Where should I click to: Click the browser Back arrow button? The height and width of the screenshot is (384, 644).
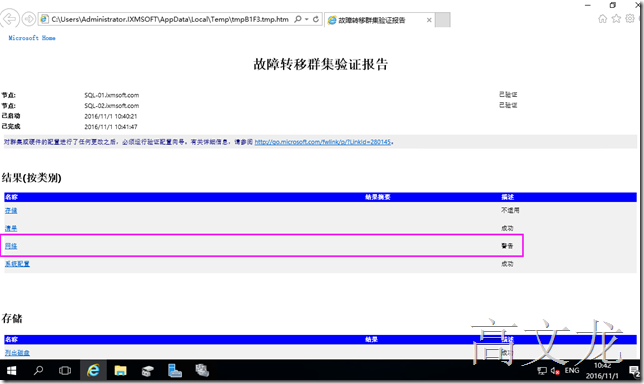pyautogui.click(x=10, y=19)
